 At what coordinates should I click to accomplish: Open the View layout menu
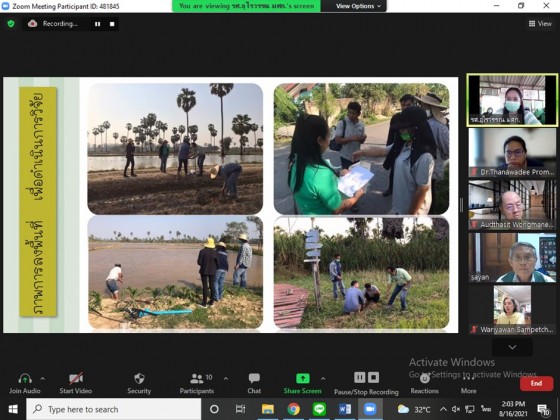coord(540,24)
